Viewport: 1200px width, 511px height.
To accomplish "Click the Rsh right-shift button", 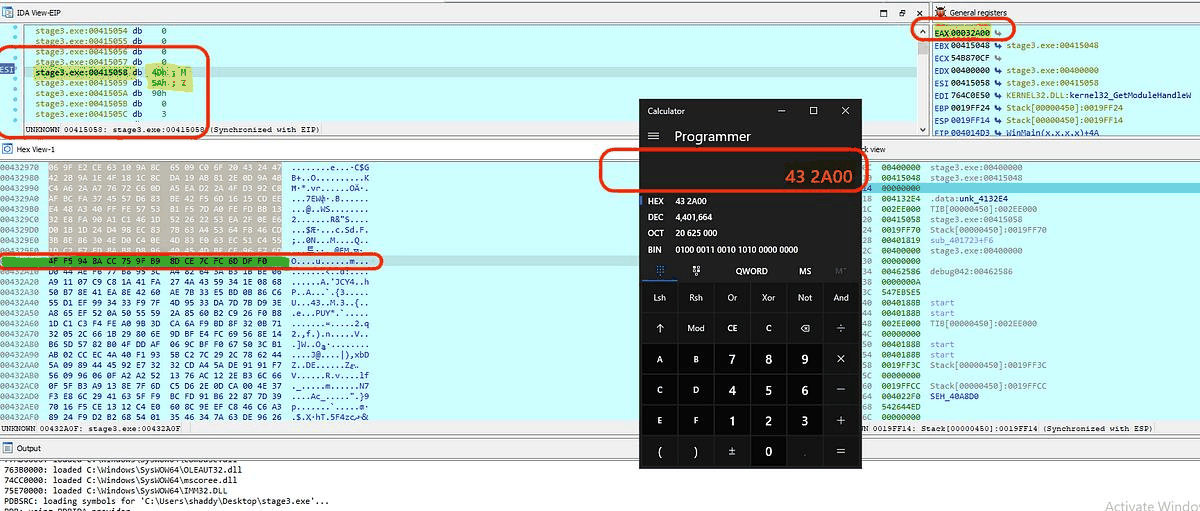I will tap(696, 297).
